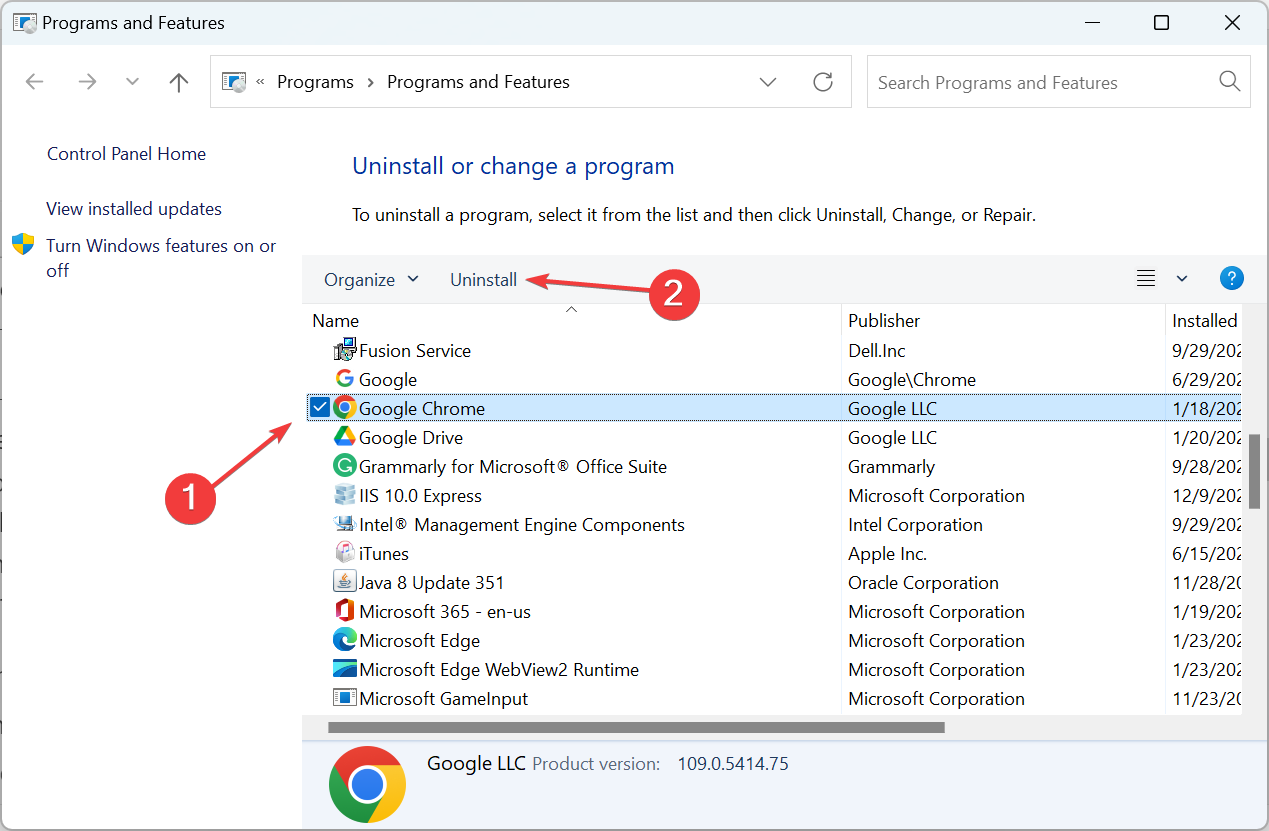Click the Windows features shield icon

point(23,244)
